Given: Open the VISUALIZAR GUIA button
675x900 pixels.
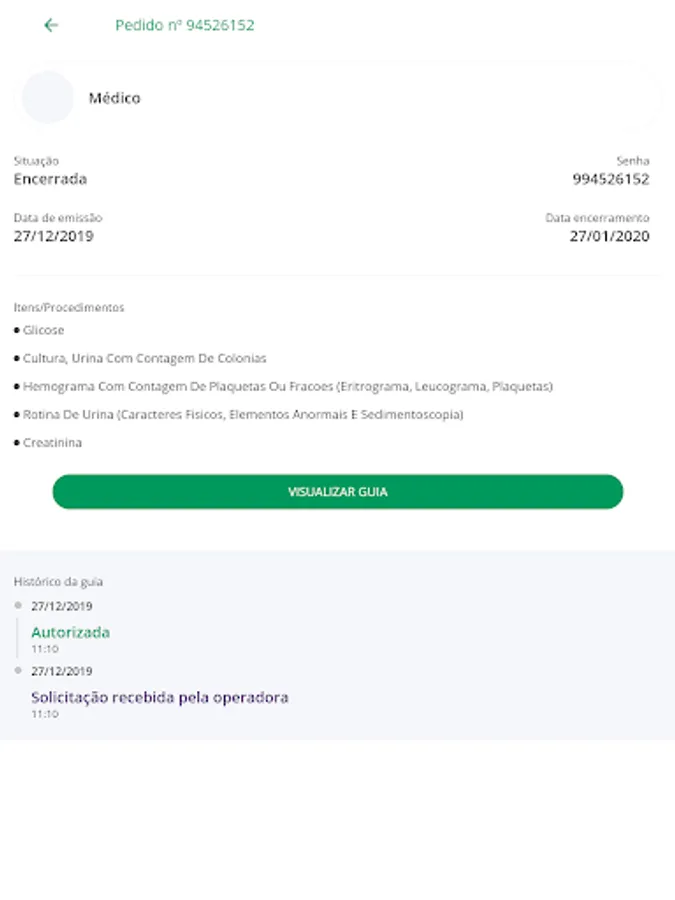Looking at the screenshot, I should (x=338, y=492).
